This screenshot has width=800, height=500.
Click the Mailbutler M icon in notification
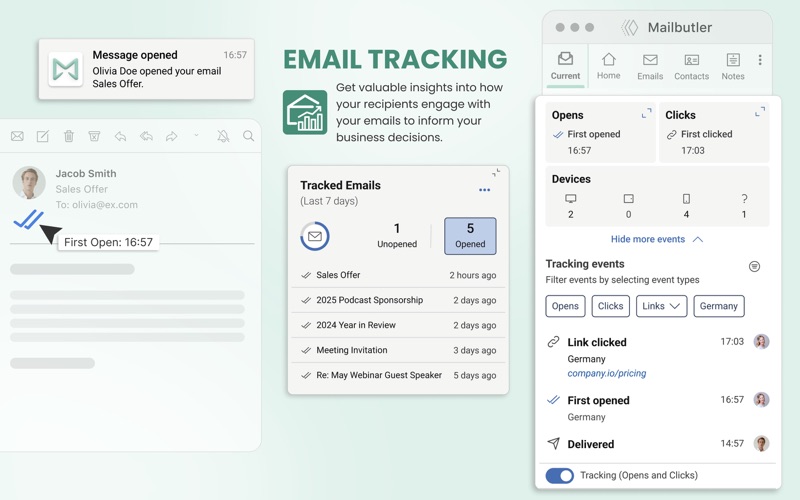[66, 69]
